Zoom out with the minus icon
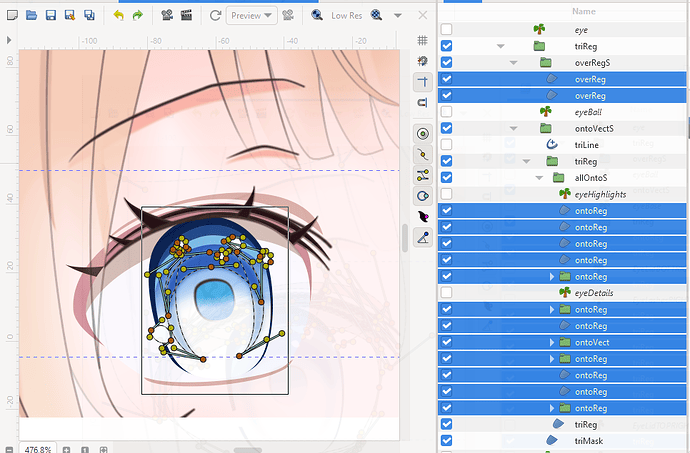Screen dimensions: 690x453 [x=9, y=449]
